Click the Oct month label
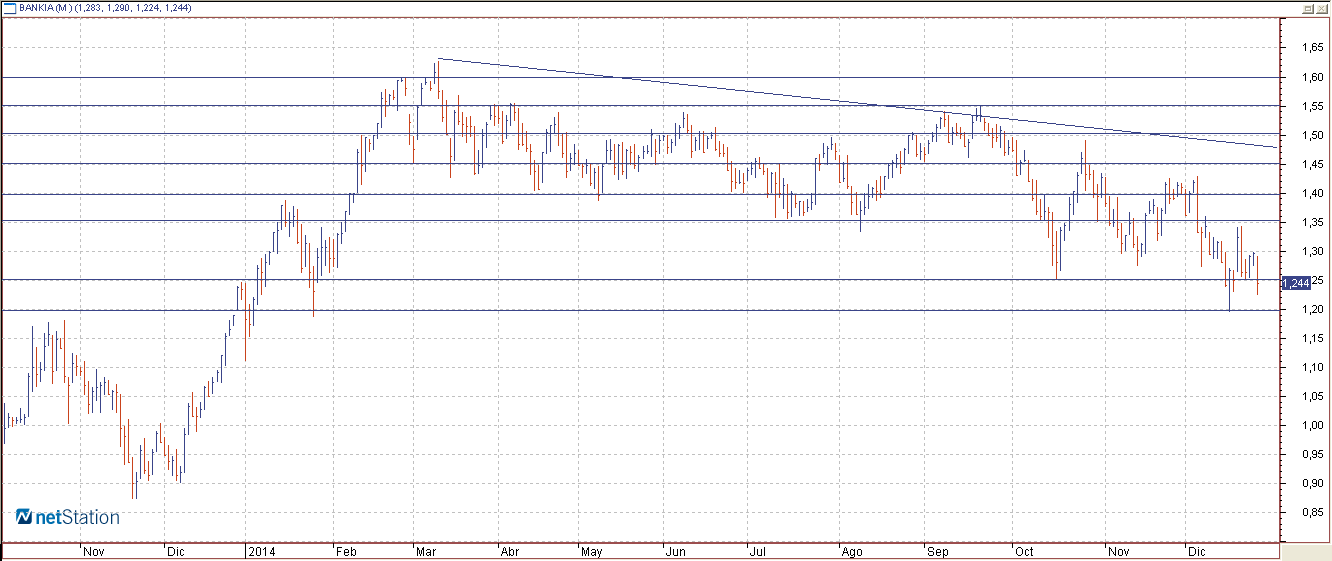The width and height of the screenshot is (1332, 561). [1023, 551]
